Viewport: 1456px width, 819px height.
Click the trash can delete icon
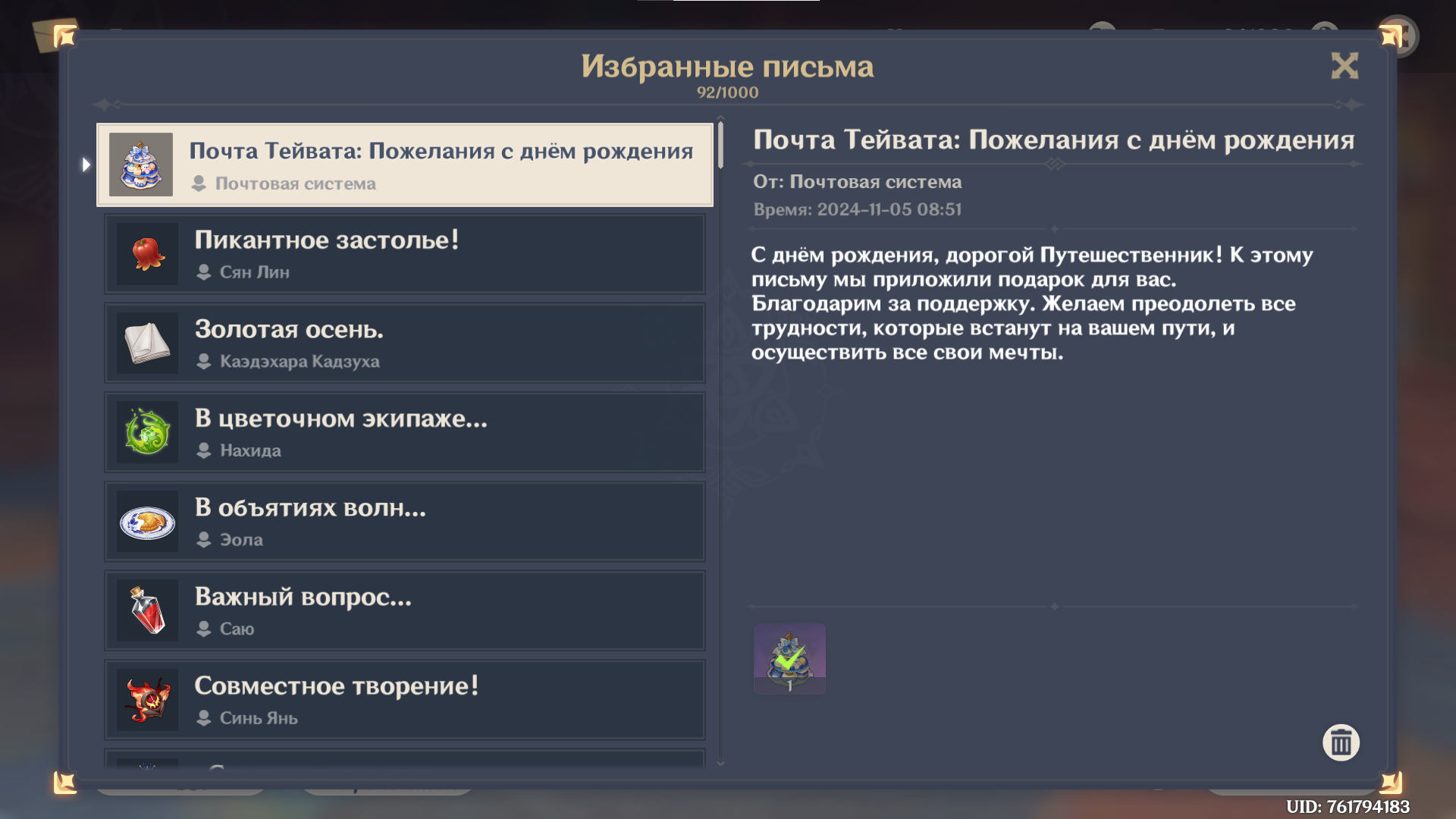click(1341, 742)
